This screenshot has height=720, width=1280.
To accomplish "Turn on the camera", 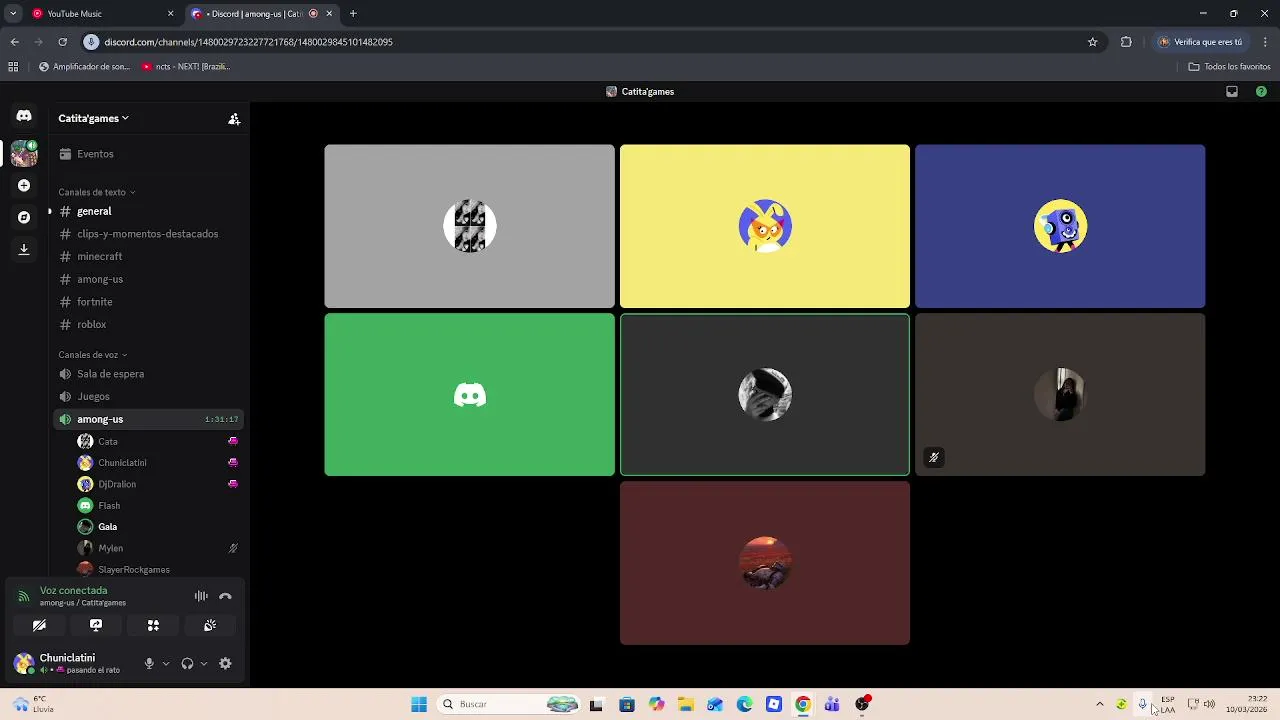I will (39, 625).
